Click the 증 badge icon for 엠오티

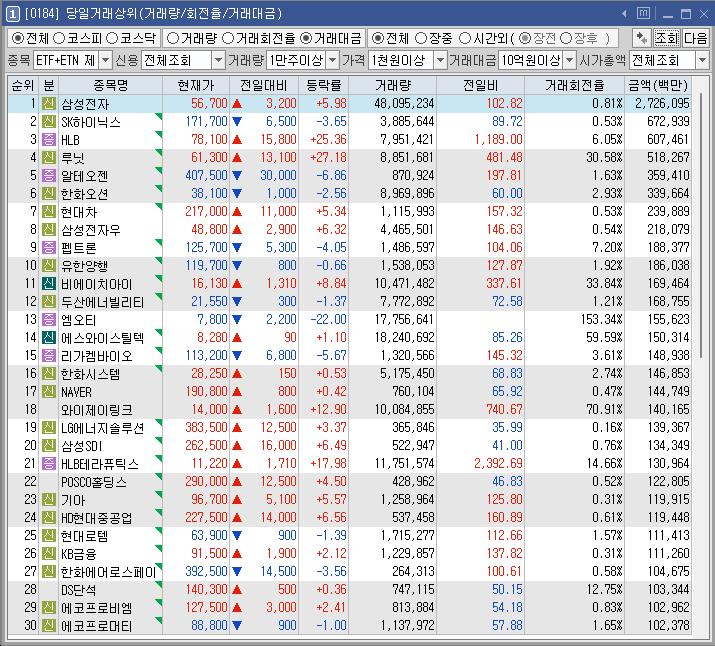[49, 320]
